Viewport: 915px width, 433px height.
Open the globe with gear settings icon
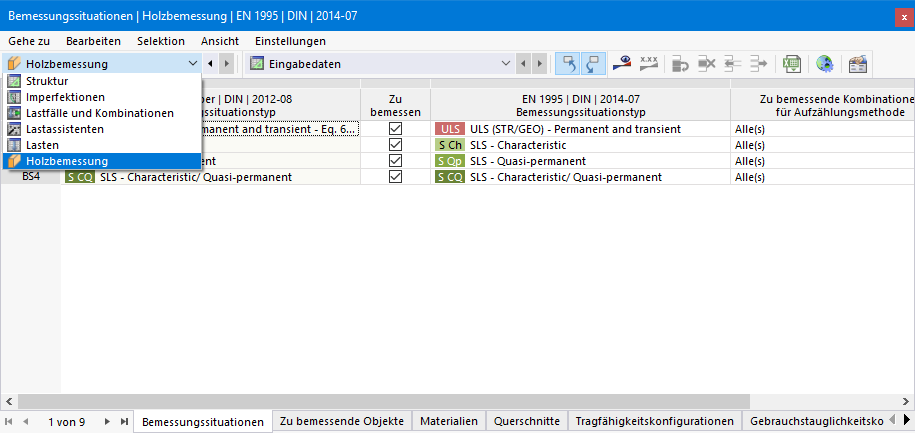[825, 64]
